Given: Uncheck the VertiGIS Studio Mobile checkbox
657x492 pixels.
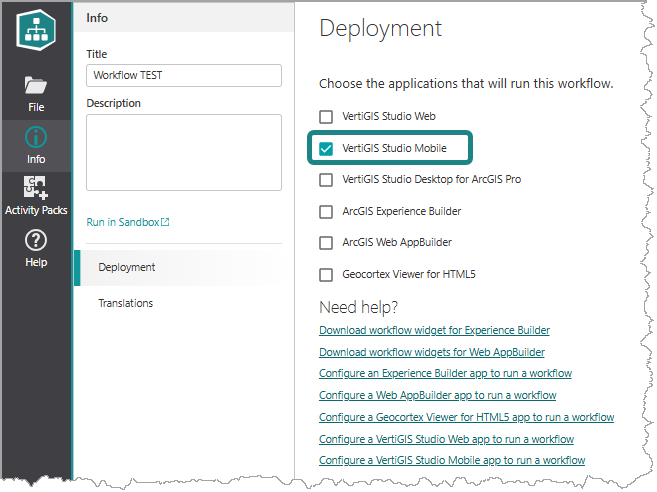Looking at the screenshot, I should pyautogui.click(x=326, y=148).
